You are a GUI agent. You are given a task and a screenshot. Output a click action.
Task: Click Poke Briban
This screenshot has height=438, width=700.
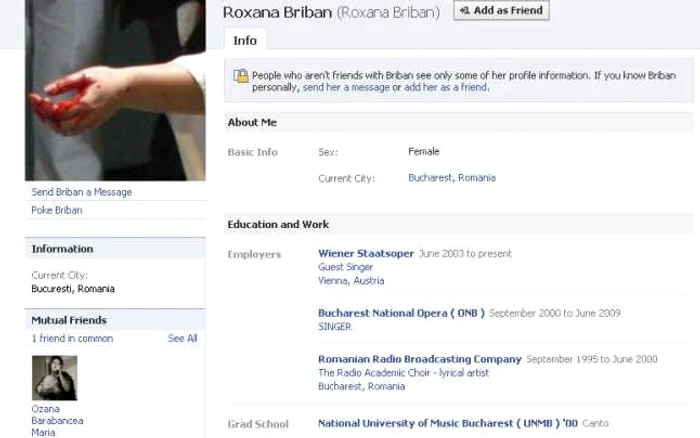(57, 210)
